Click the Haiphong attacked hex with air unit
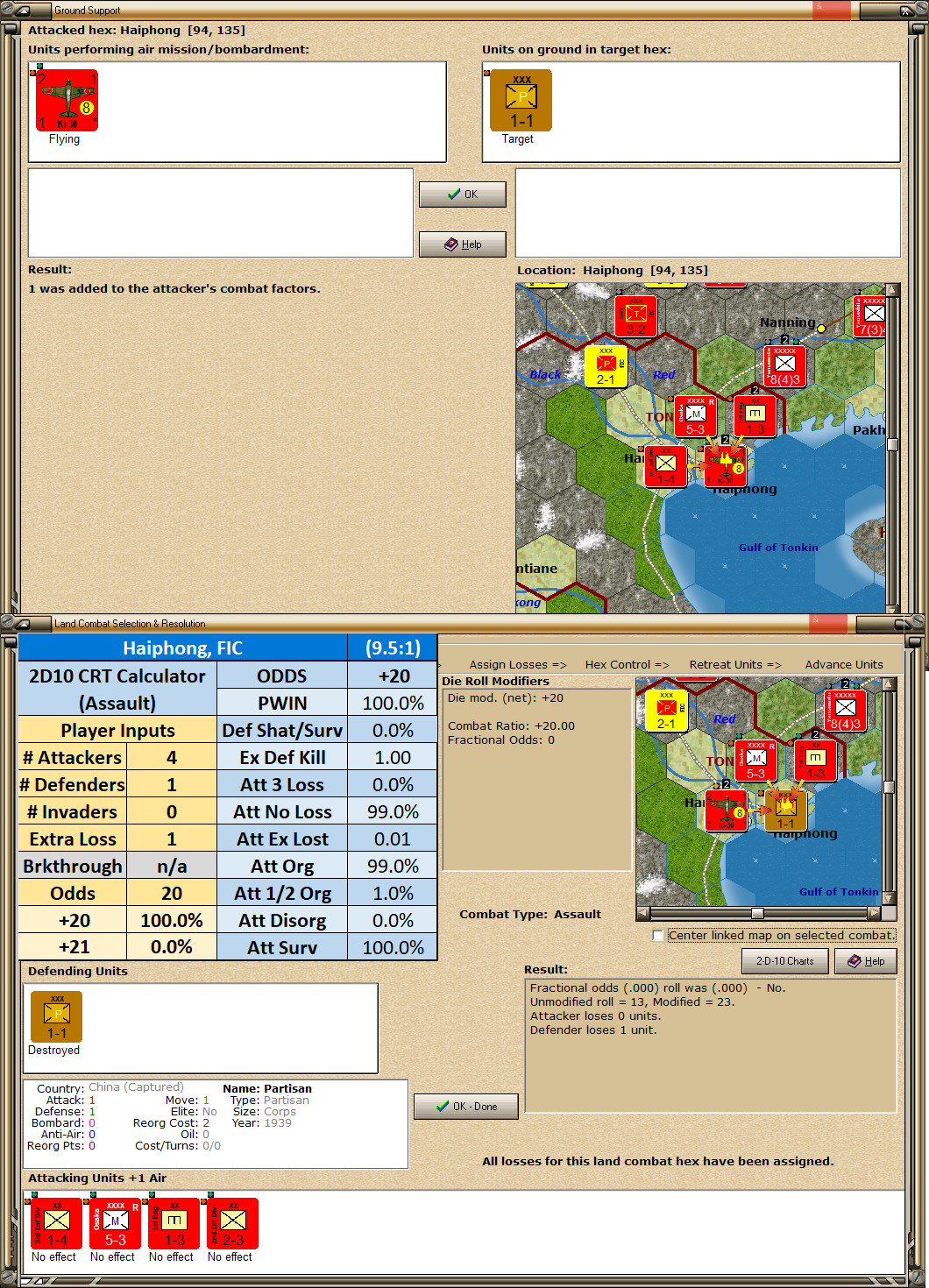 [725, 466]
